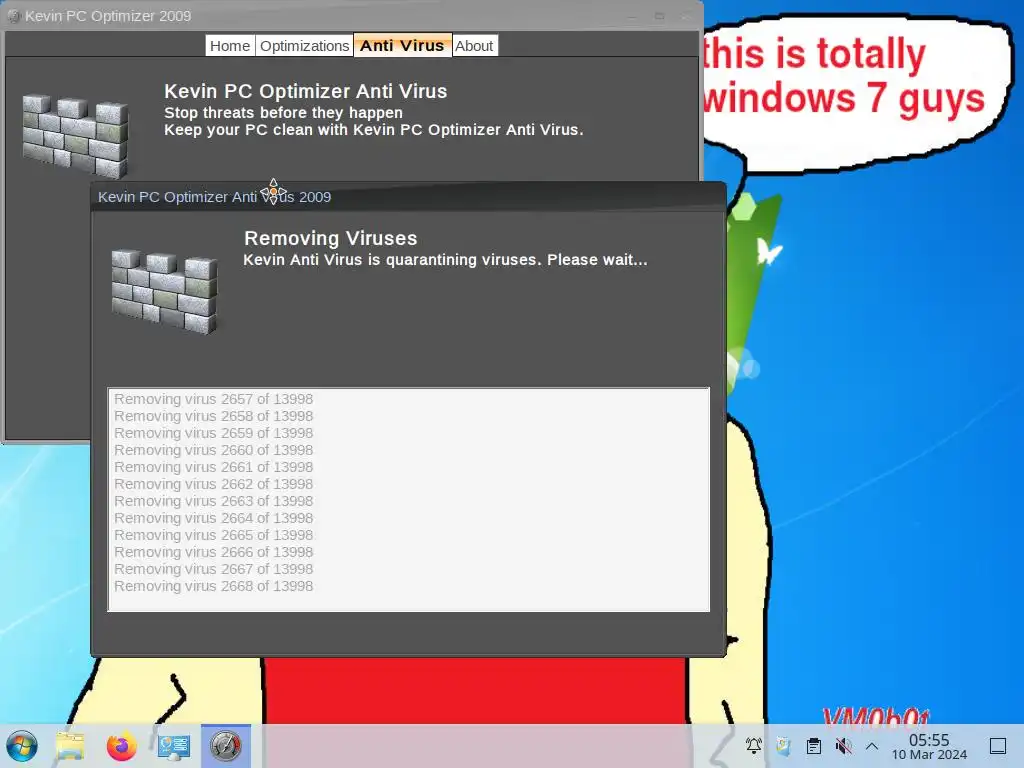Click 'Stop threats before they happen' text
Image resolution: width=1024 pixels, height=768 pixels.
pos(283,113)
